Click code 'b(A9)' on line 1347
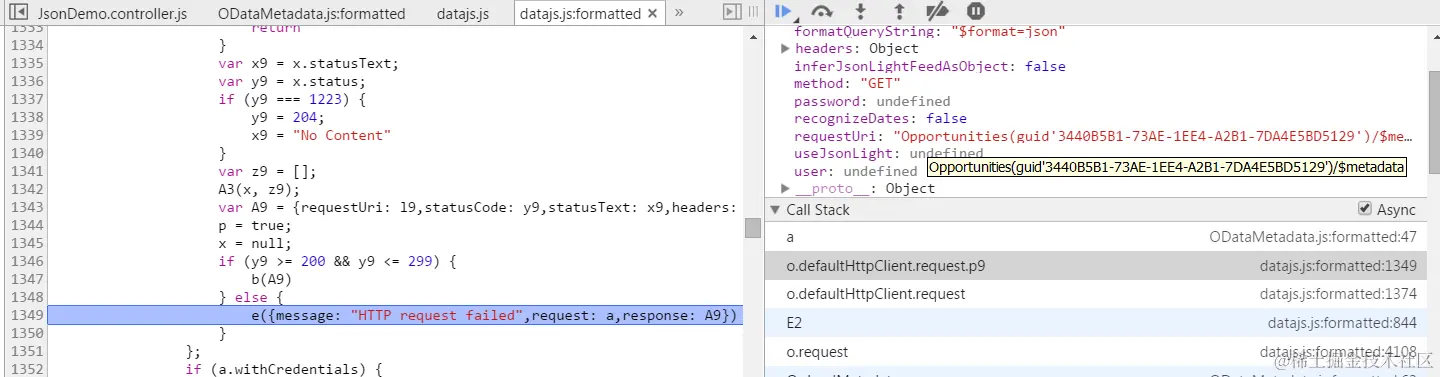The image size is (1440, 377). (272, 279)
